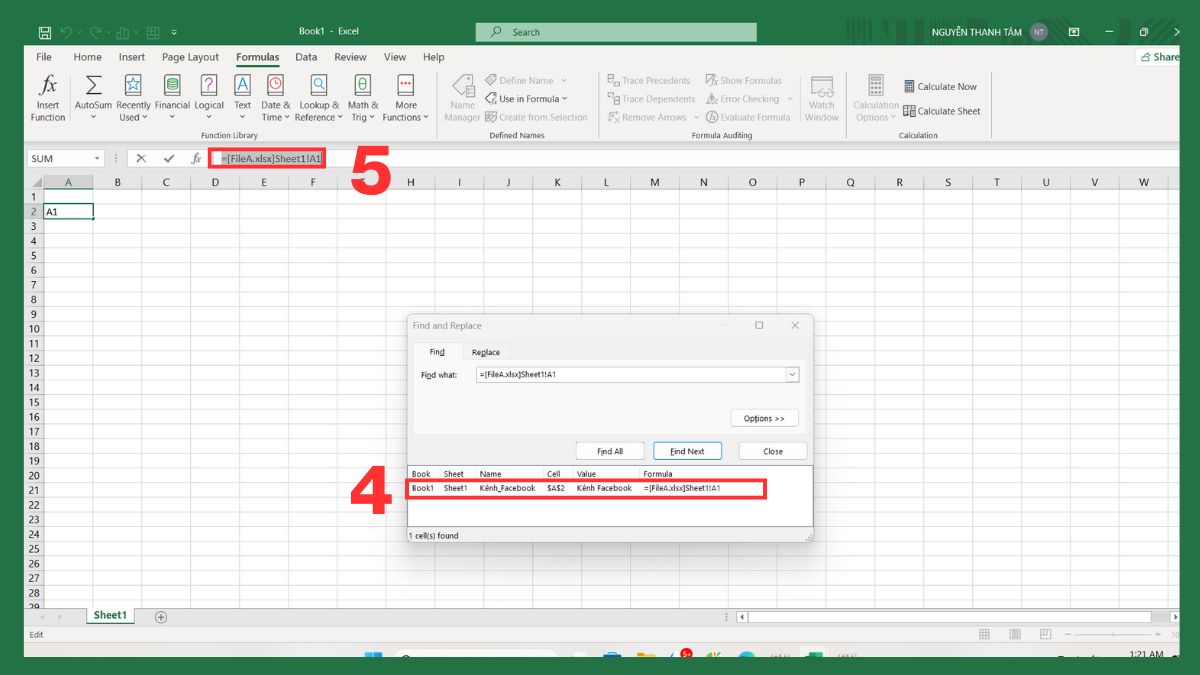Viewport: 1200px width, 675px height.
Task: Expand search Options >> in dialog
Action: pyautogui.click(x=764, y=418)
